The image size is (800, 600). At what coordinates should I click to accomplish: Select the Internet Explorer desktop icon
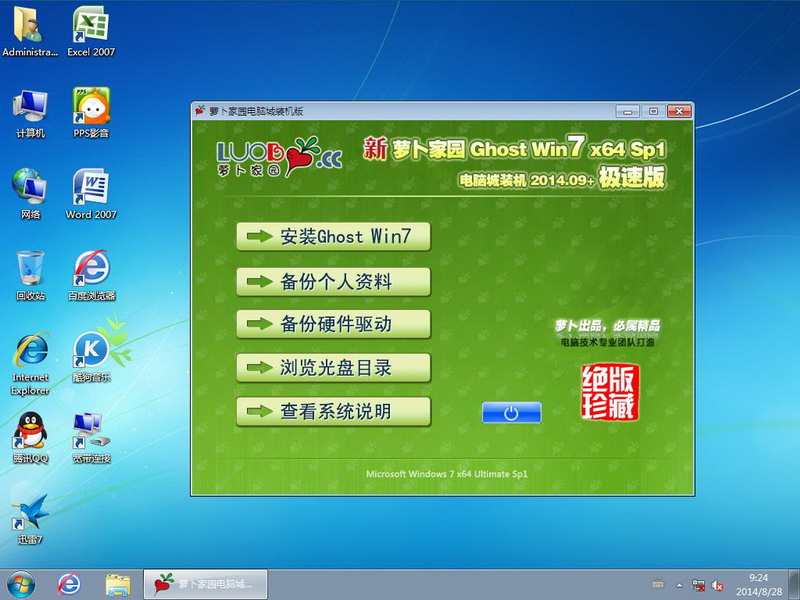point(31,363)
